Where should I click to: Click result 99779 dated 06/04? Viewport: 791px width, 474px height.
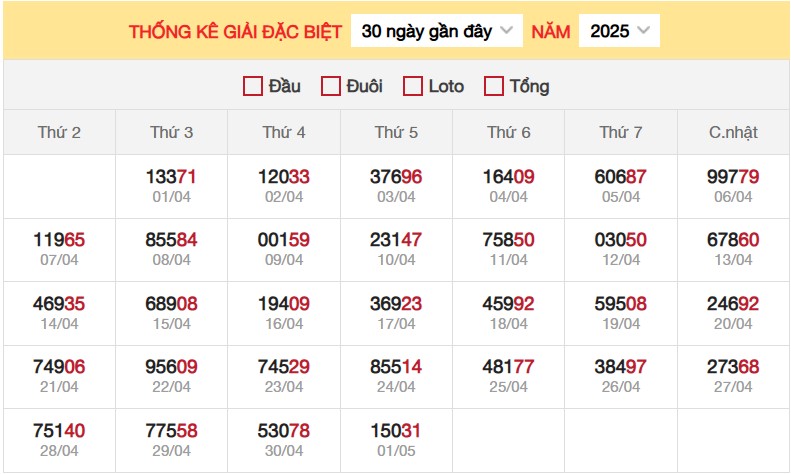(733, 177)
